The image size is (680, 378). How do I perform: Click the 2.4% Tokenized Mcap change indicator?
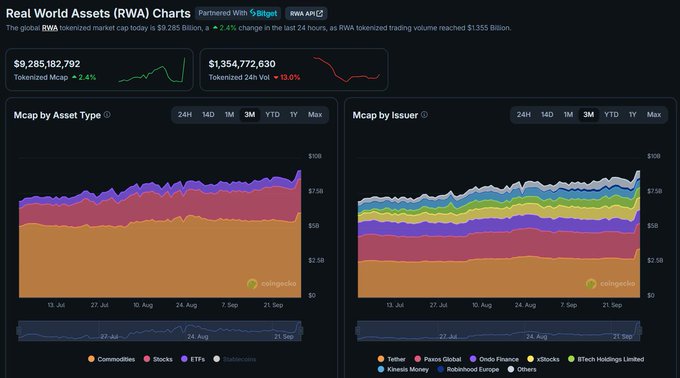pyautogui.click(x=84, y=78)
